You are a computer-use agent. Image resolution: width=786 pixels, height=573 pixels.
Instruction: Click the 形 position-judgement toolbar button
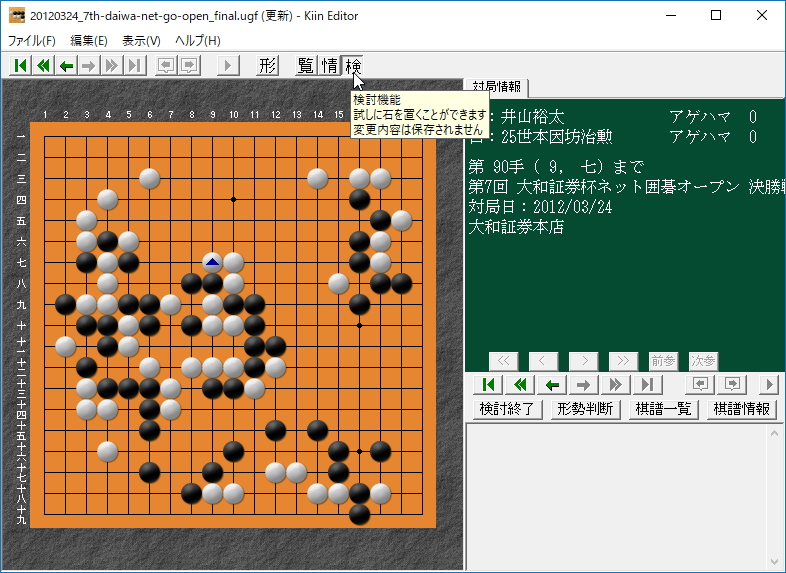[x=267, y=66]
